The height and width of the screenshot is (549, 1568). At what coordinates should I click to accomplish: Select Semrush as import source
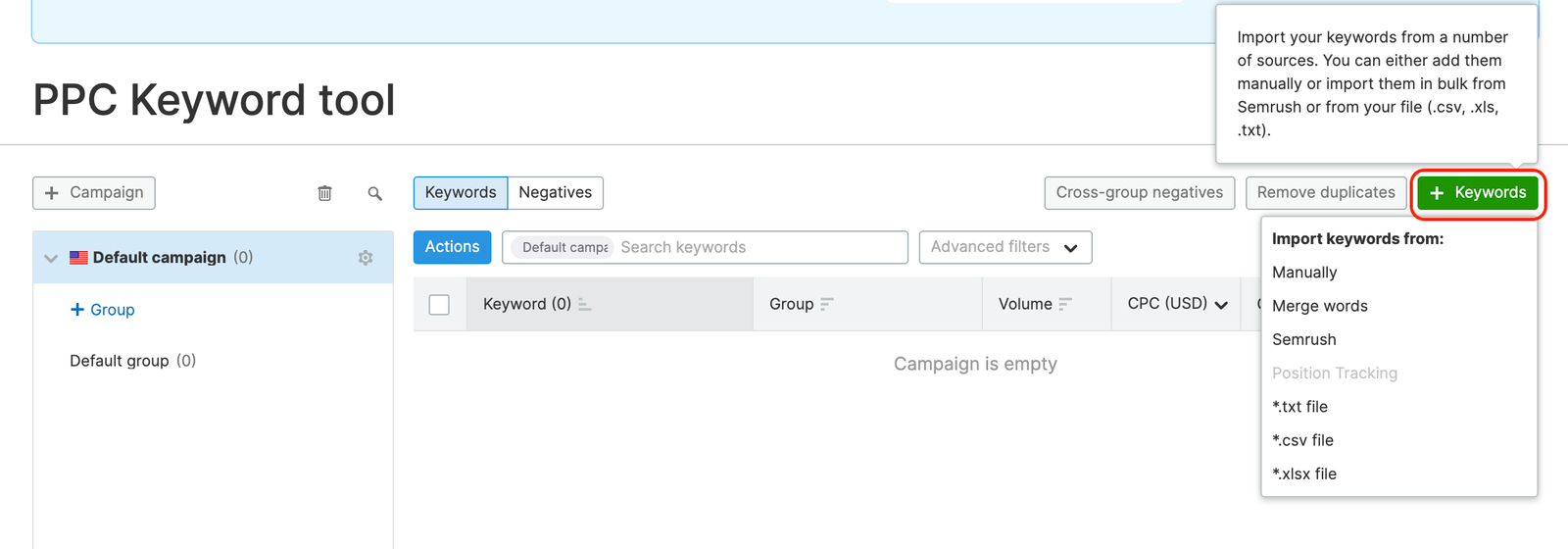(x=1304, y=339)
